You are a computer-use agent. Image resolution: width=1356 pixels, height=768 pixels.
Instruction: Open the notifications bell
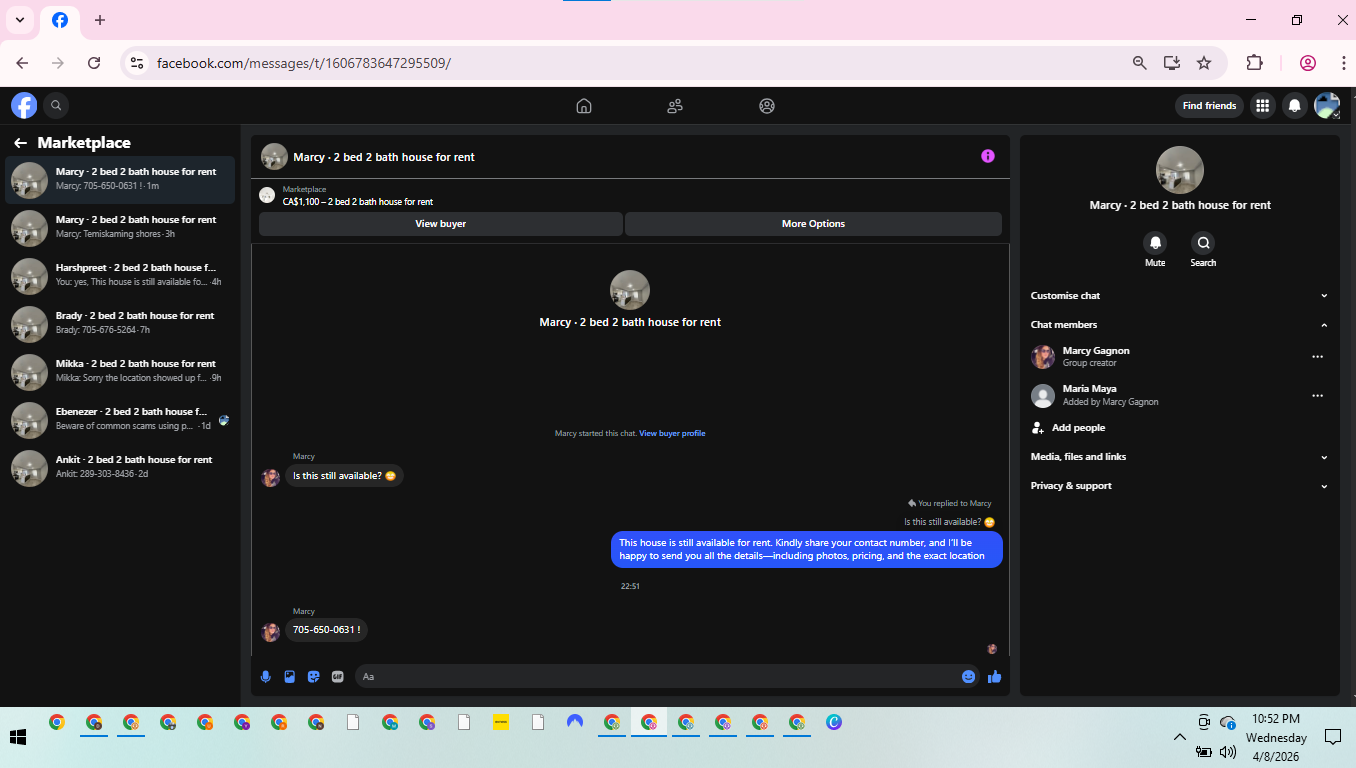pos(1295,105)
